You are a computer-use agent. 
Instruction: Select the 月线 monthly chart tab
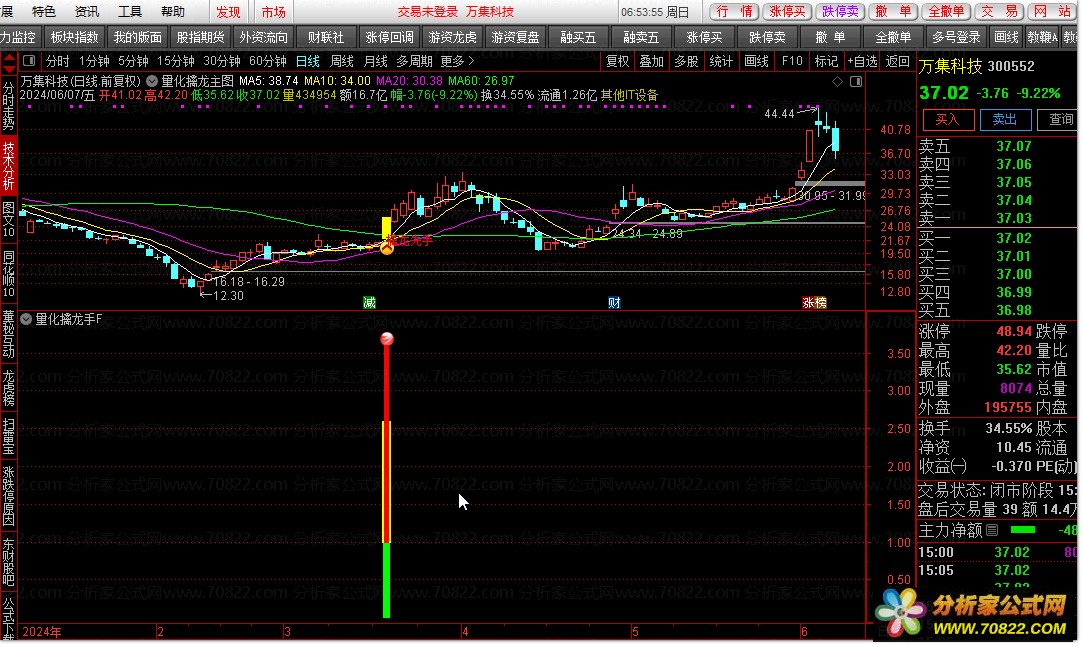tap(376, 61)
